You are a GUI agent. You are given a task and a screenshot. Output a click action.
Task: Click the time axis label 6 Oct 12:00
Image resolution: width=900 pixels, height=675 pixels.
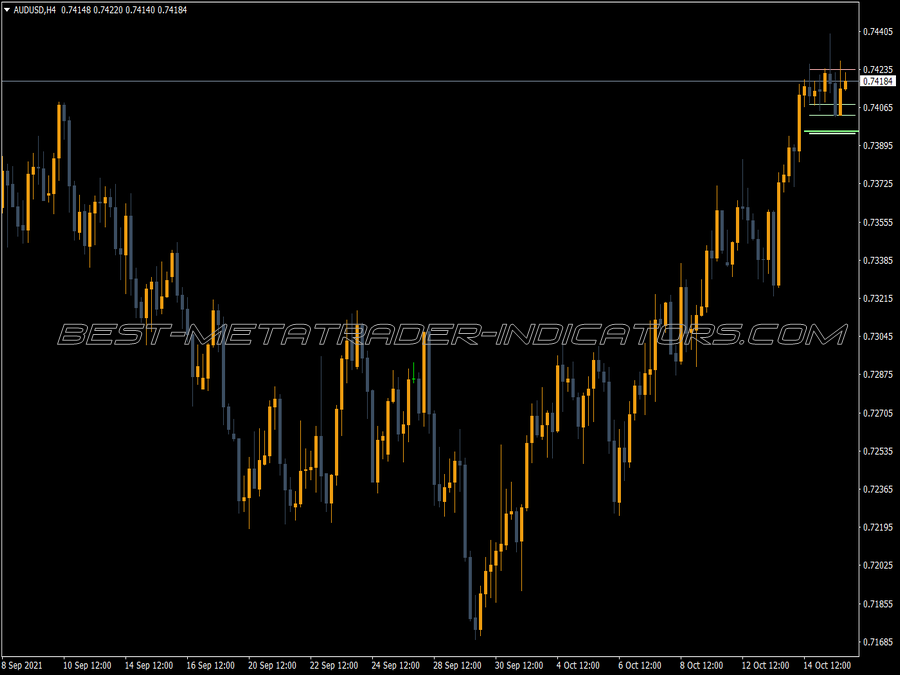[x=639, y=665]
